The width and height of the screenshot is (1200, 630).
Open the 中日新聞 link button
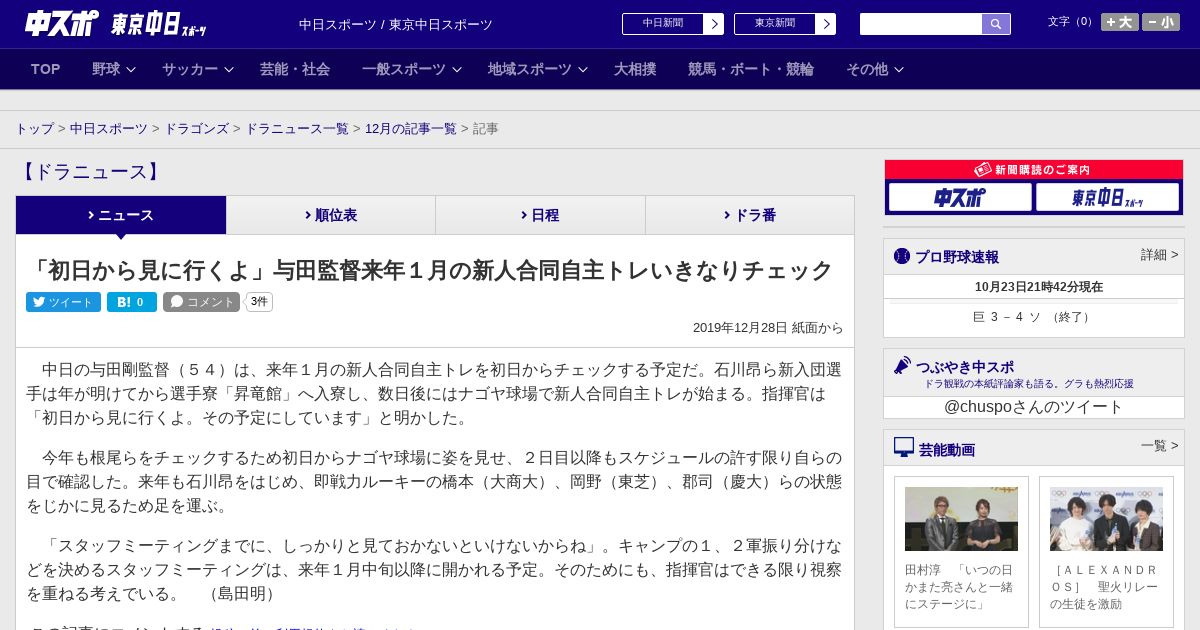[663, 24]
